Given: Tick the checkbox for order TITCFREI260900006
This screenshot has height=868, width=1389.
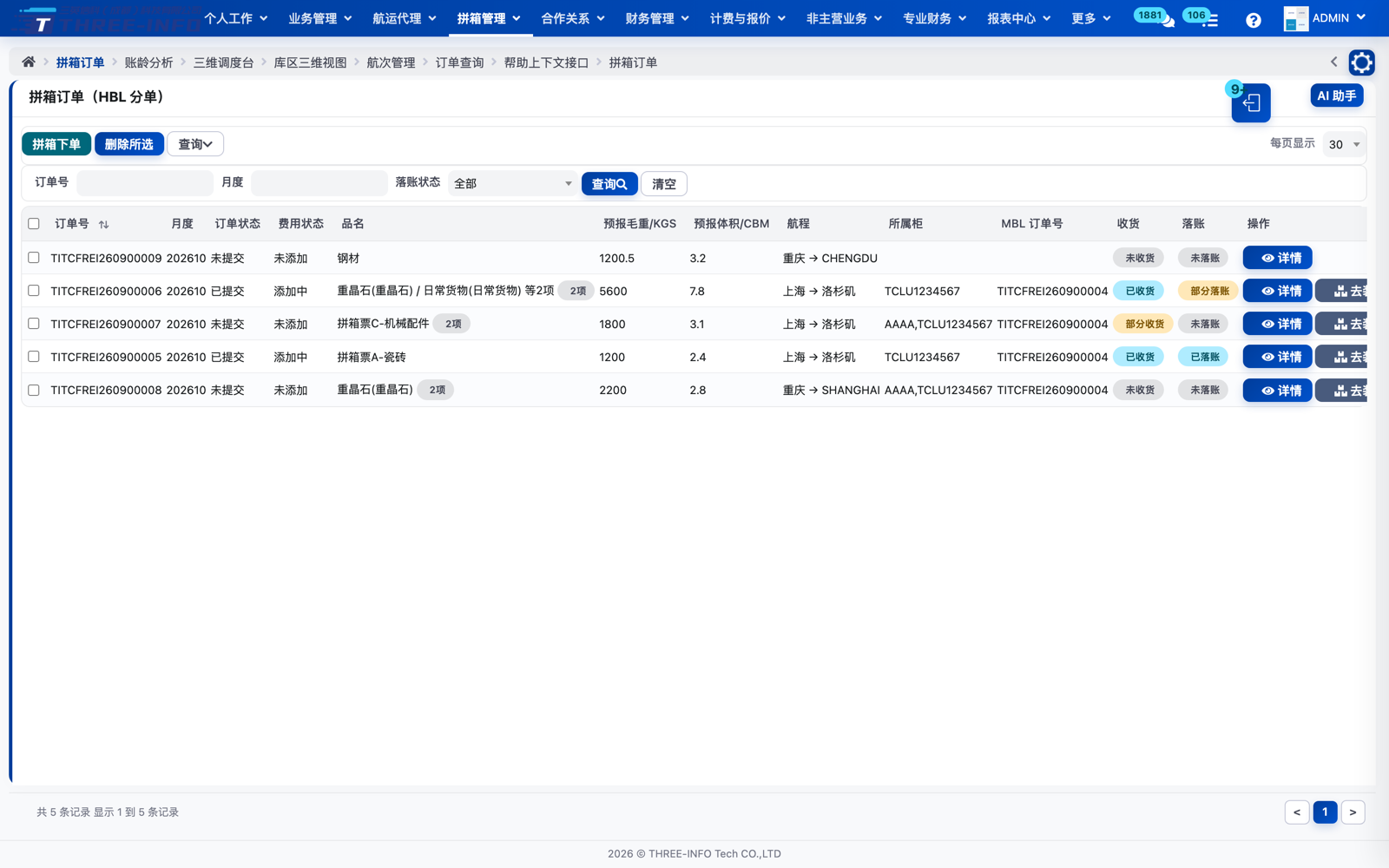Looking at the screenshot, I should click(x=34, y=291).
